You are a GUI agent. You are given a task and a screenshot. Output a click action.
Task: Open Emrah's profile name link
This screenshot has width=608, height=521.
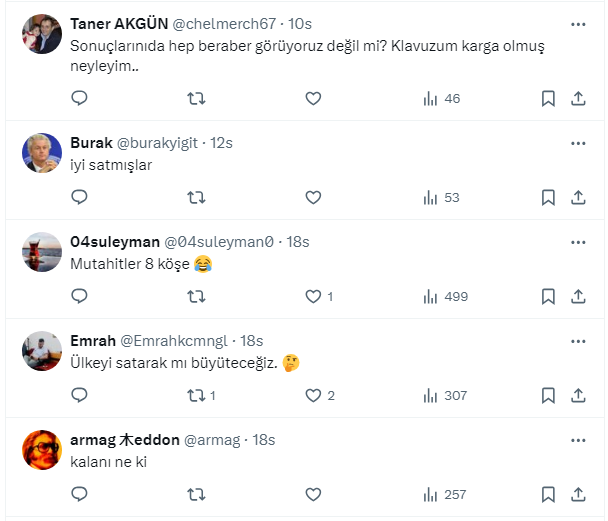tap(92, 341)
